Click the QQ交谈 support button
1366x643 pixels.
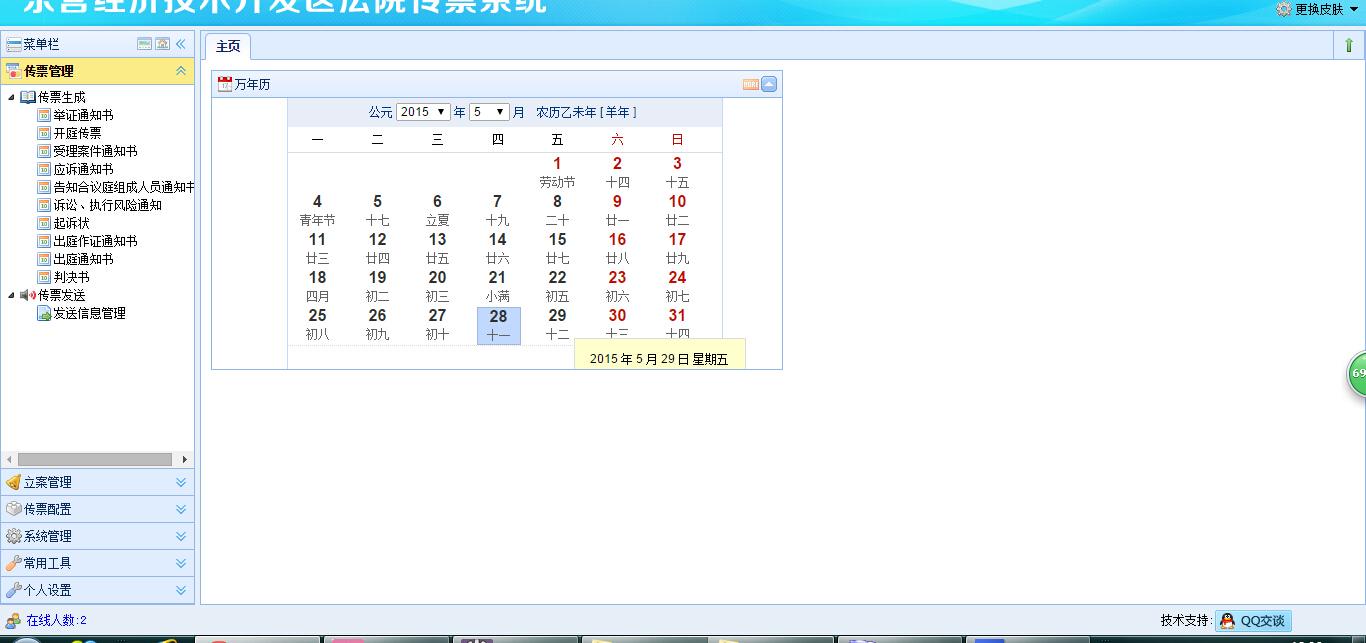[1253, 621]
